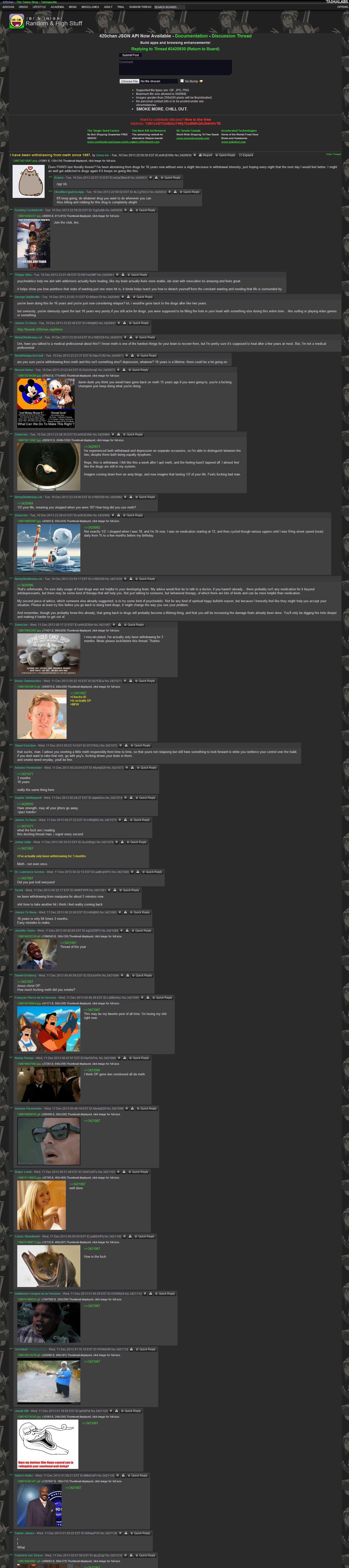Open the Discussion Thread link

click(231, 36)
